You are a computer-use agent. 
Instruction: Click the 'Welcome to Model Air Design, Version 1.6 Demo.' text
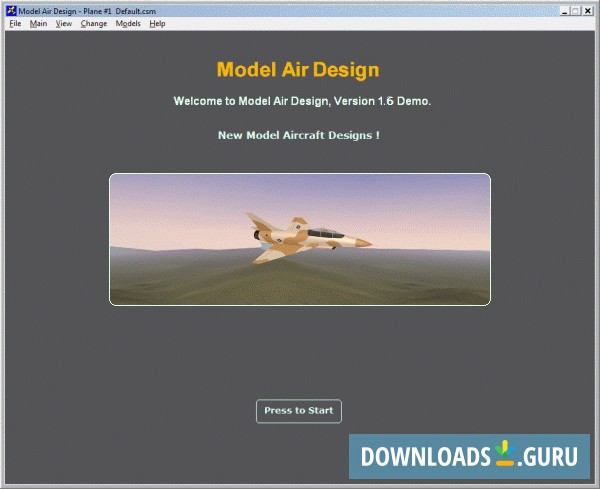coord(302,101)
